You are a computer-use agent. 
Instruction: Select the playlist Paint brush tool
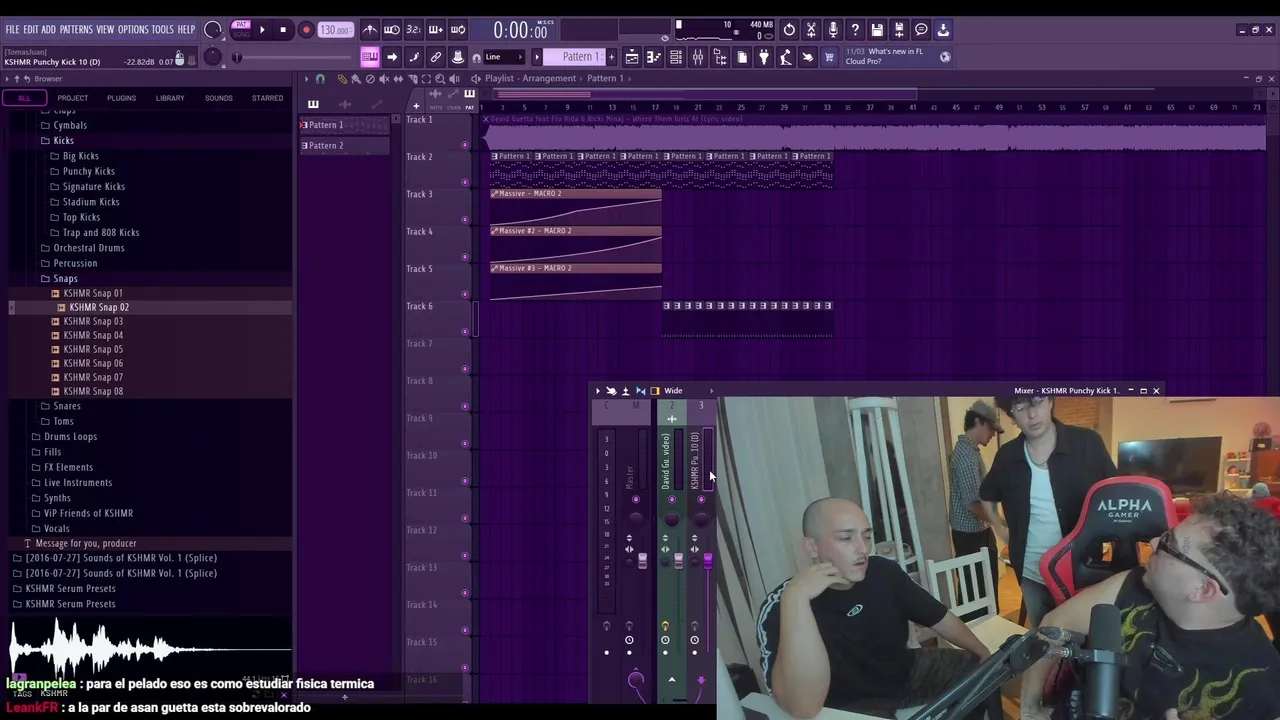(x=356, y=78)
